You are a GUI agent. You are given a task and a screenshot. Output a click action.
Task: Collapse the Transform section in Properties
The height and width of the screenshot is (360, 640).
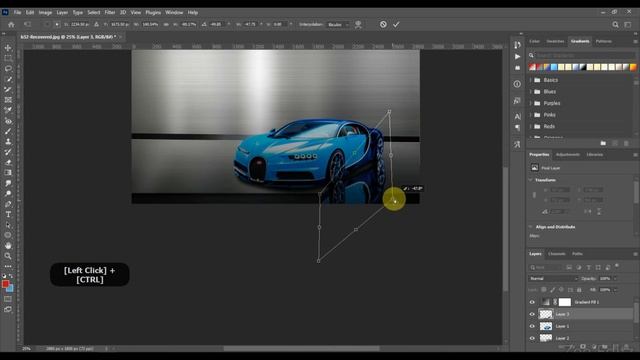pos(531,180)
